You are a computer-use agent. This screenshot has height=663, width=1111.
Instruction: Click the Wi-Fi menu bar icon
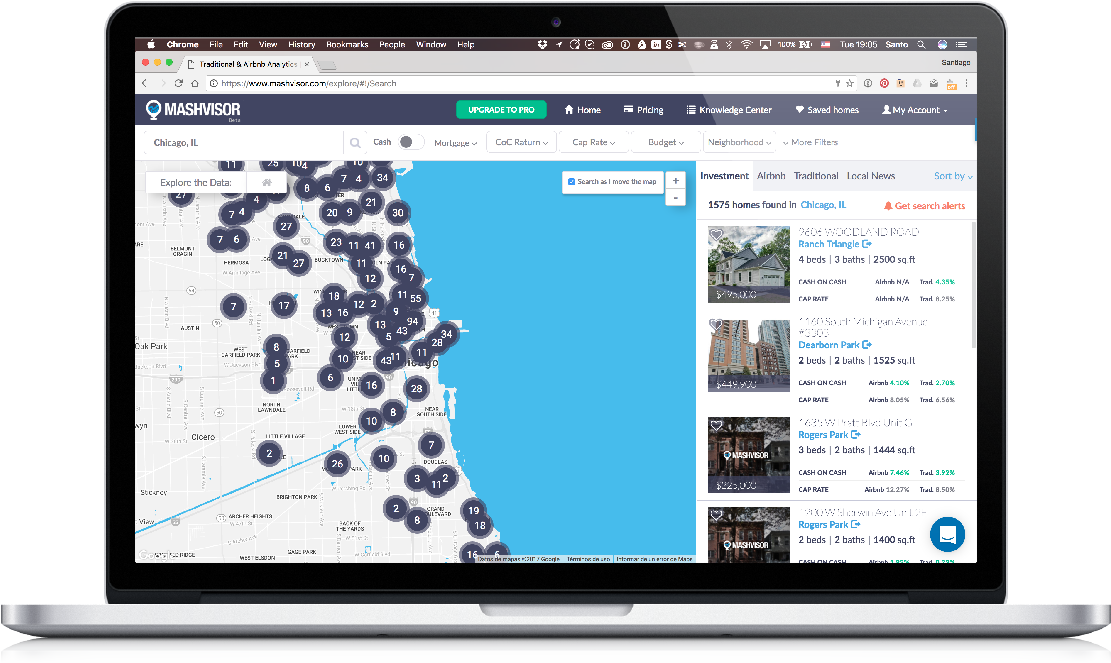click(747, 44)
